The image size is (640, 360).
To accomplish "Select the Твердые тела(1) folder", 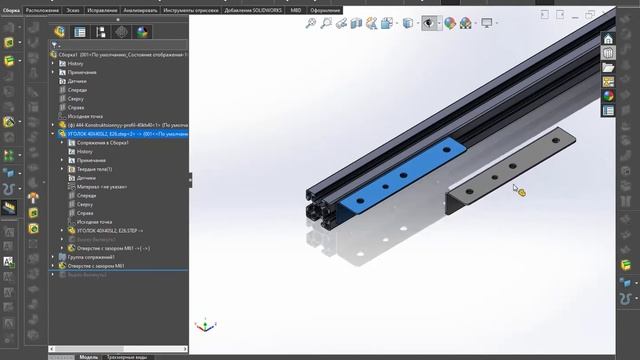I will (90, 169).
